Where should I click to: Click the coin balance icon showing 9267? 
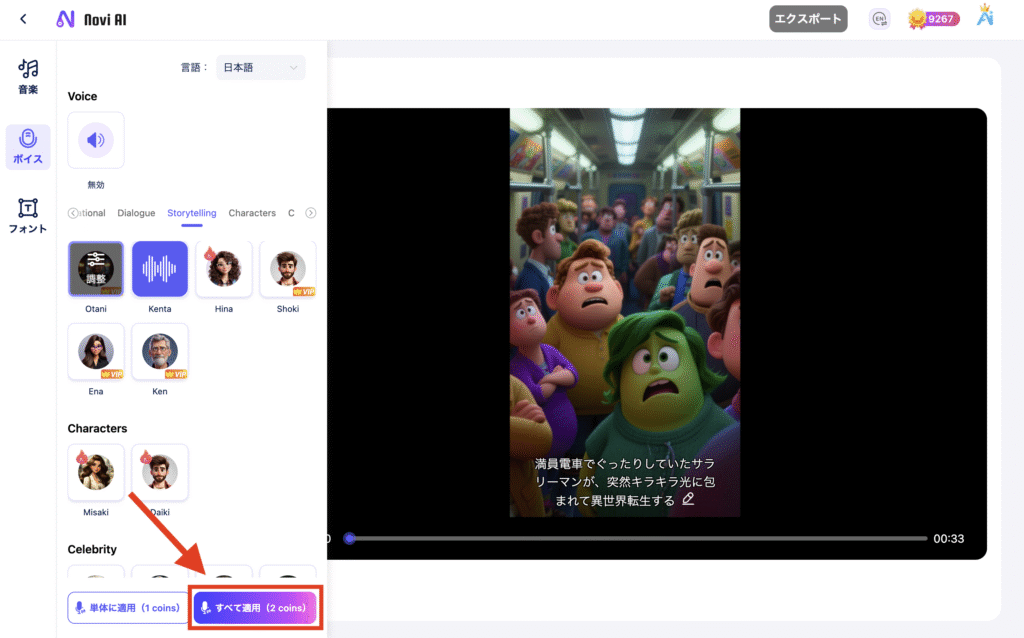click(x=933, y=19)
